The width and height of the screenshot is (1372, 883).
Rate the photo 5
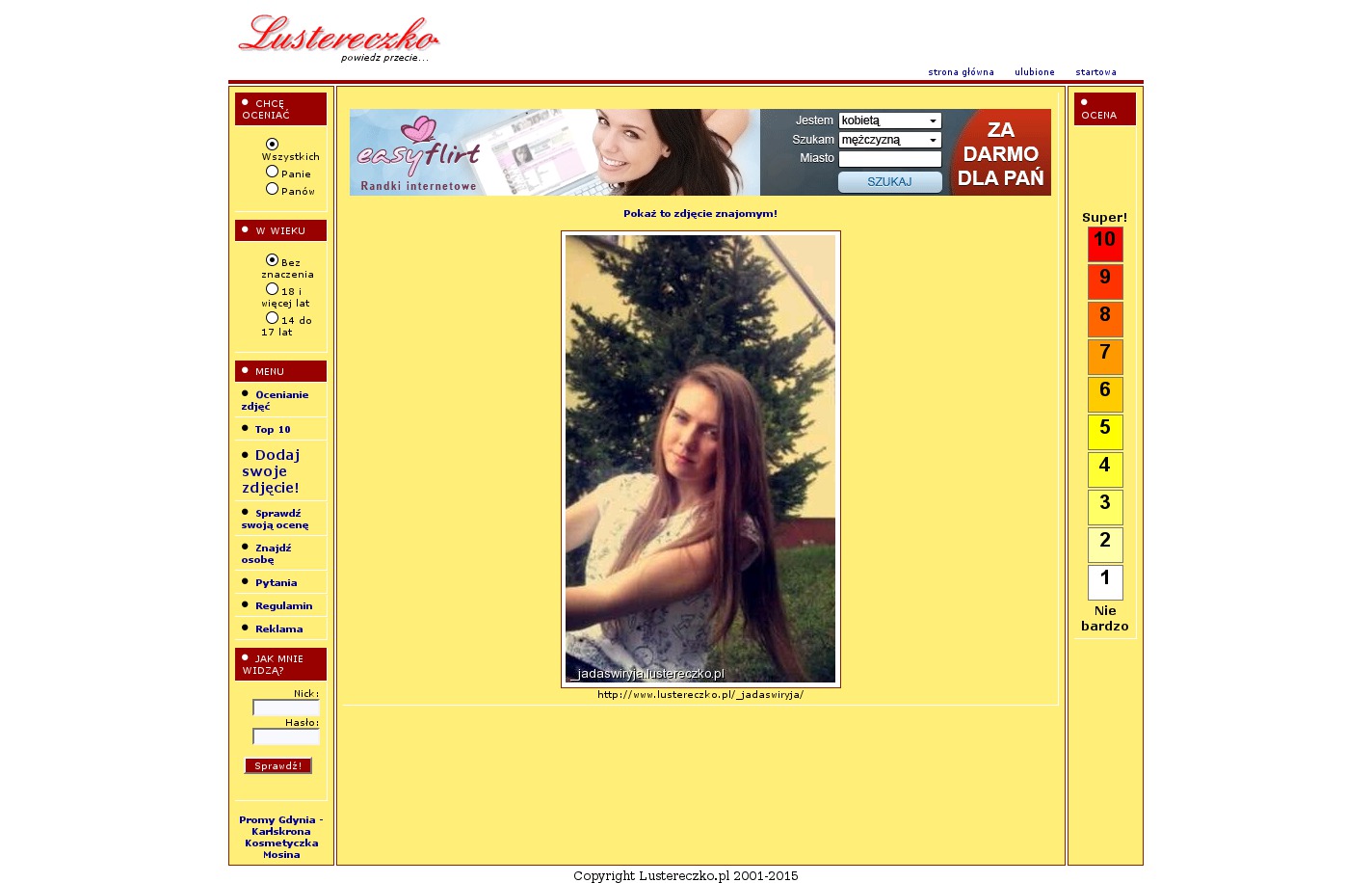[1105, 432]
